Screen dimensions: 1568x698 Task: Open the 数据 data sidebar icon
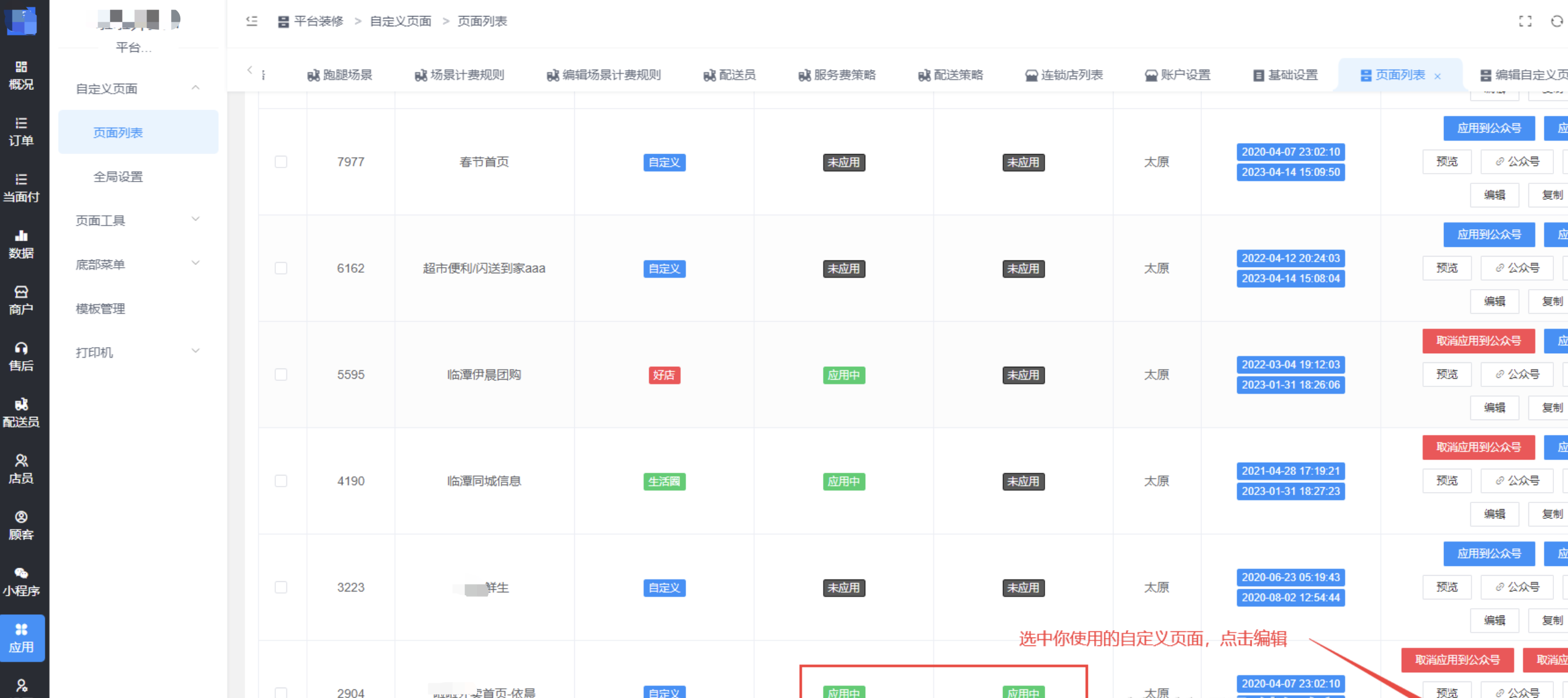(x=21, y=243)
